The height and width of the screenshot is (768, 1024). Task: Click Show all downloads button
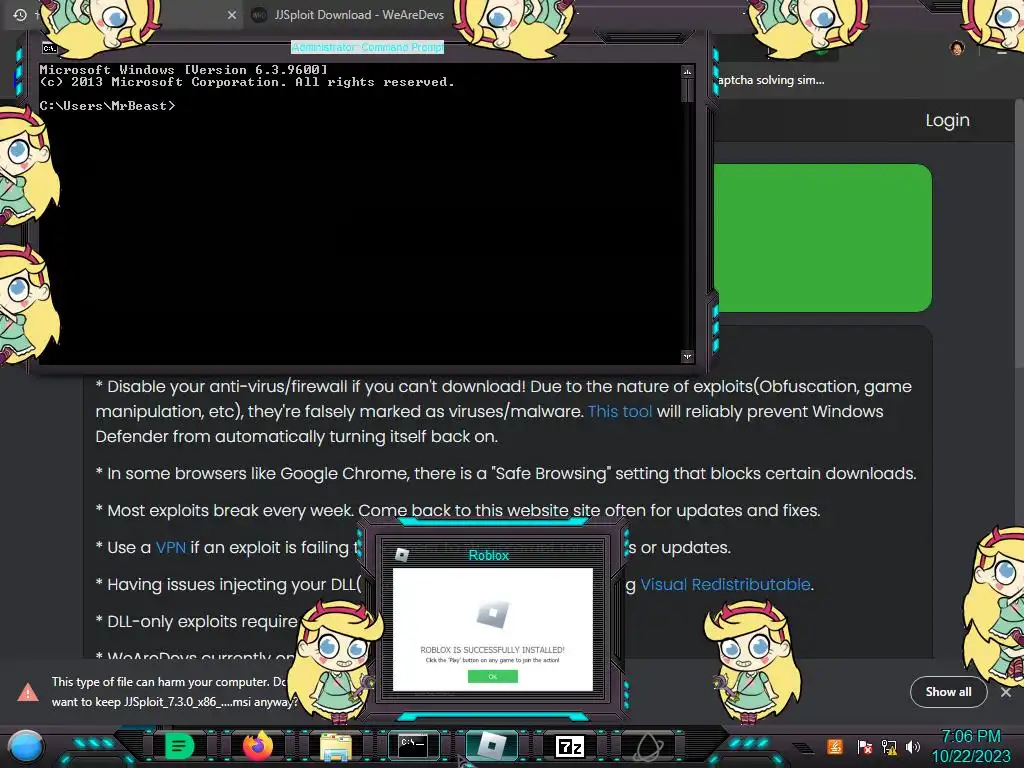click(x=948, y=692)
